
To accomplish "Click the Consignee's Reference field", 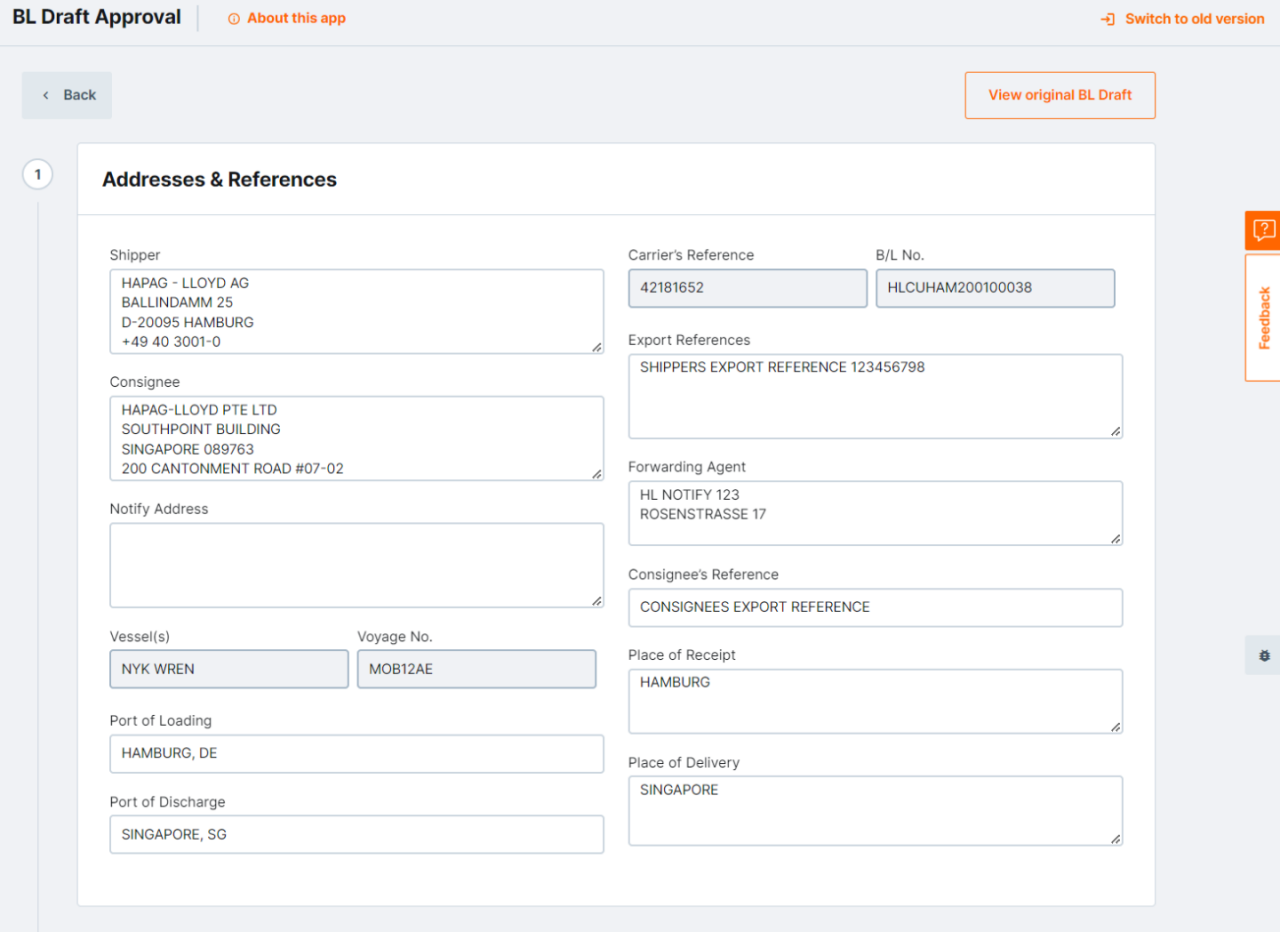I will tap(875, 608).
